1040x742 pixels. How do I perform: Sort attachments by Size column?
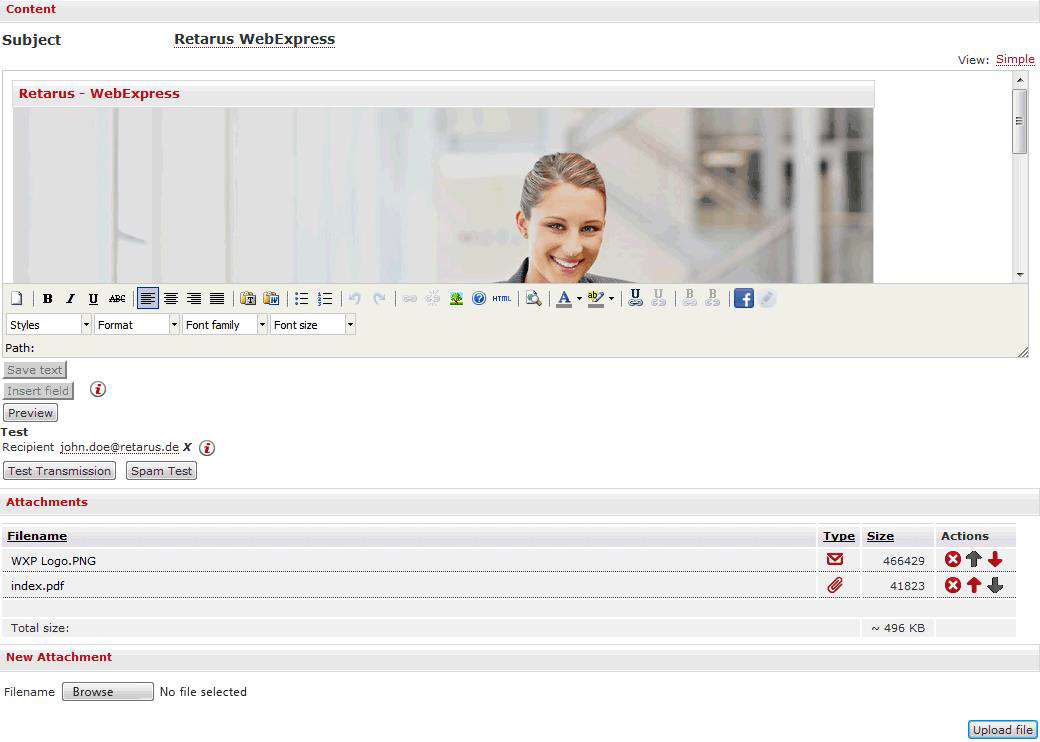[880, 536]
